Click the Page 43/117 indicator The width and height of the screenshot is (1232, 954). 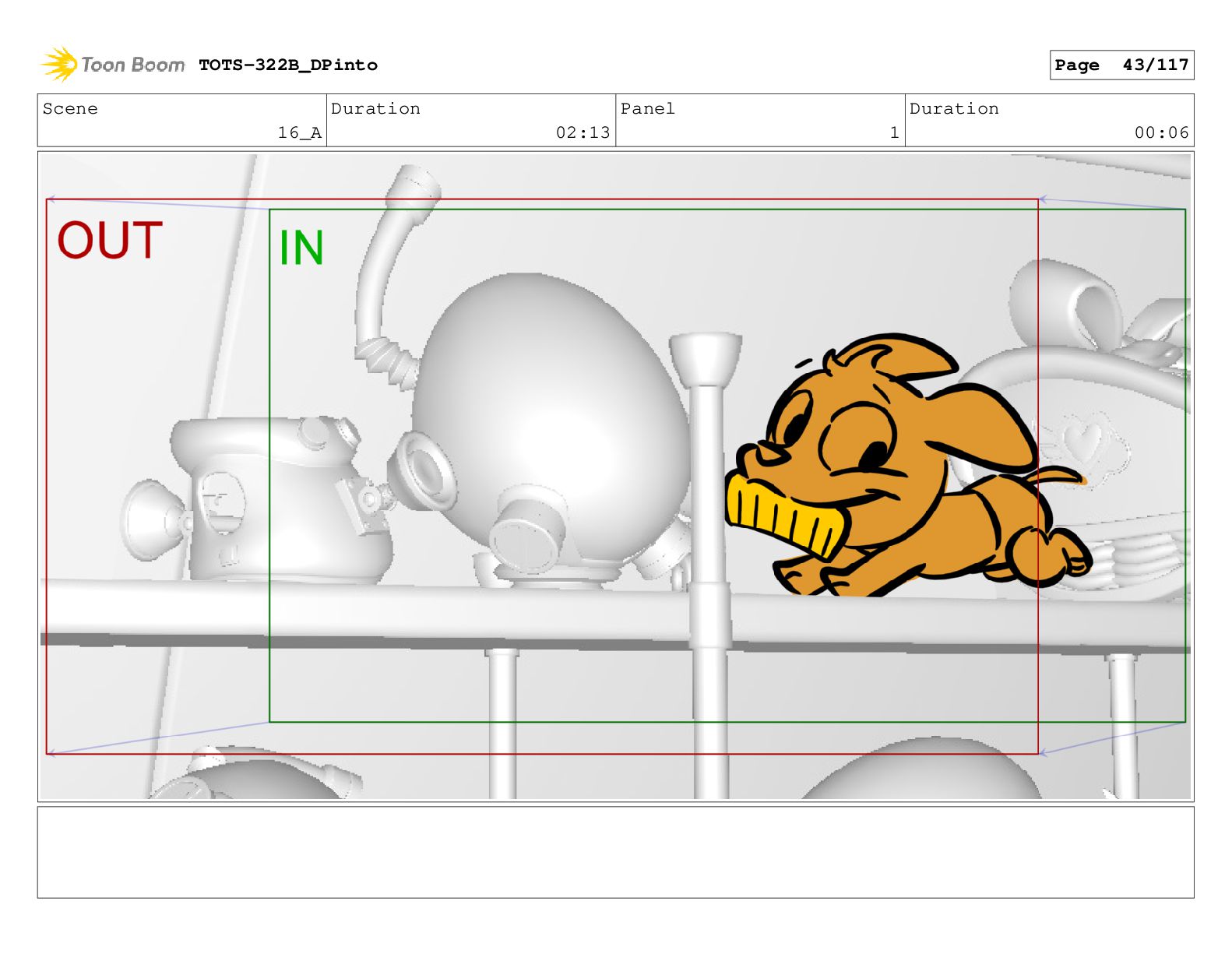click(x=1121, y=65)
